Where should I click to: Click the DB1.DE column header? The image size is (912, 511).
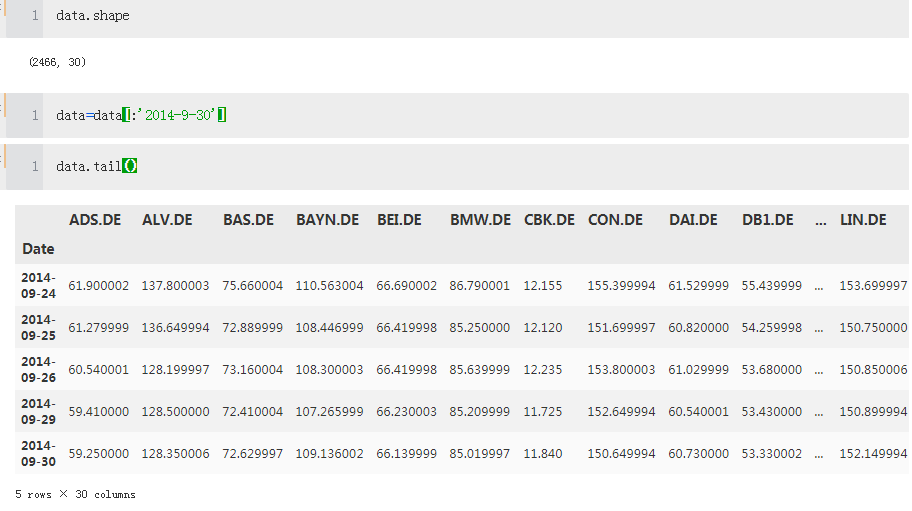[767, 220]
